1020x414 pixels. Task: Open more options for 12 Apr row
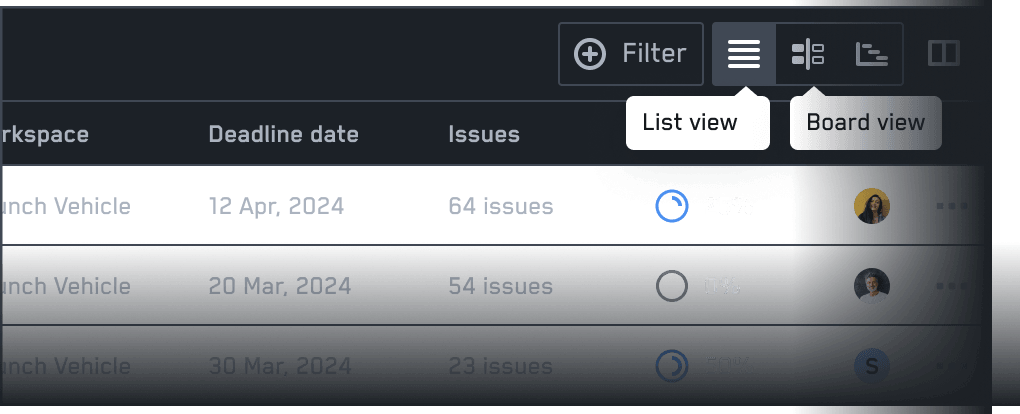pos(952,206)
